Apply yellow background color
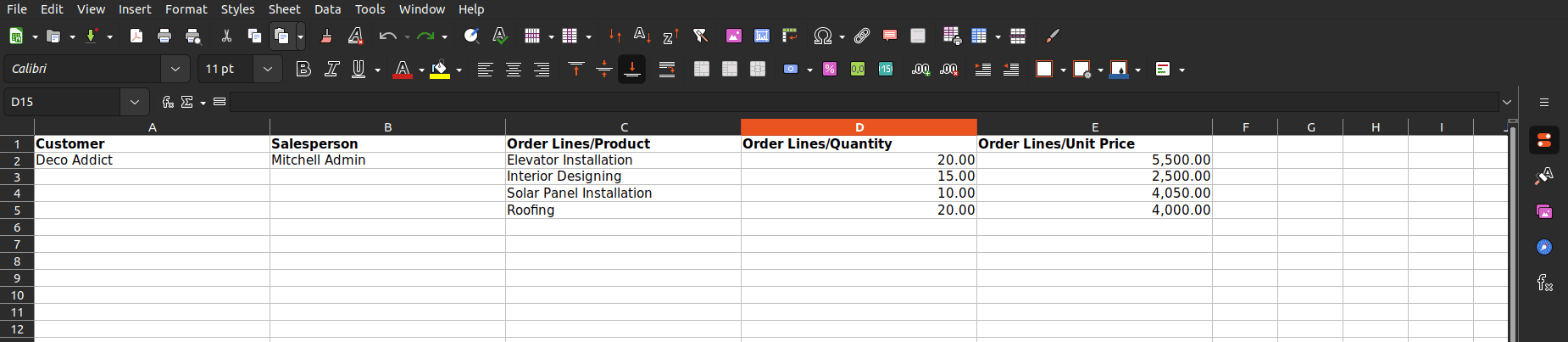 (439, 69)
